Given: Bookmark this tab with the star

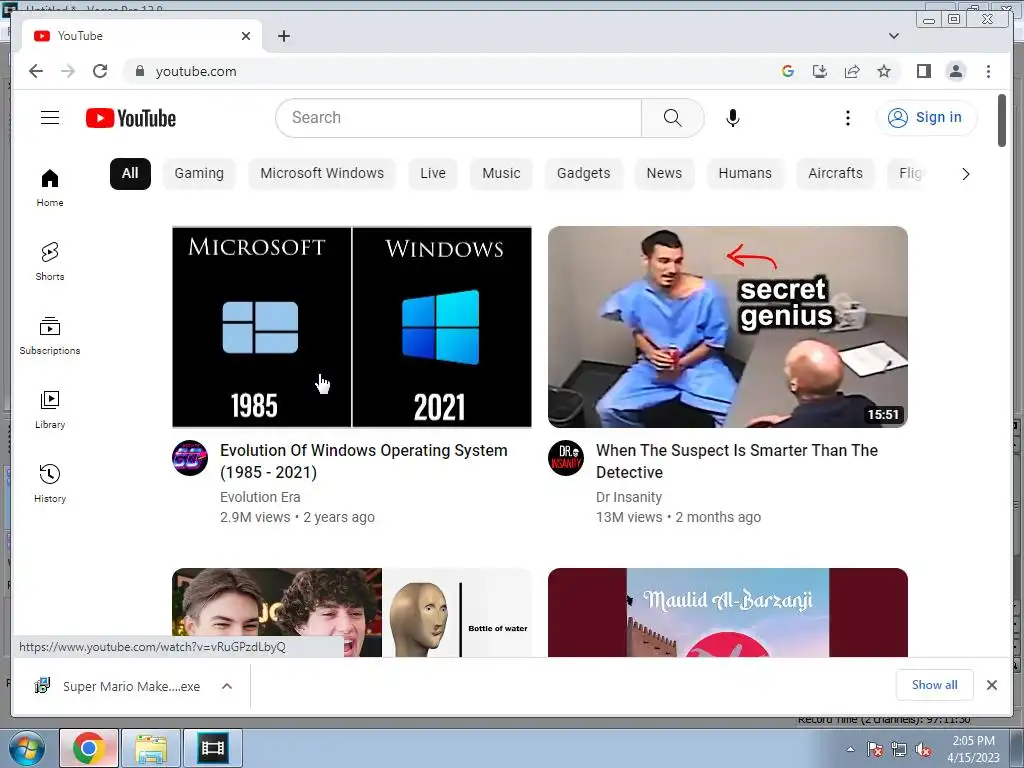Looking at the screenshot, I should point(884,71).
